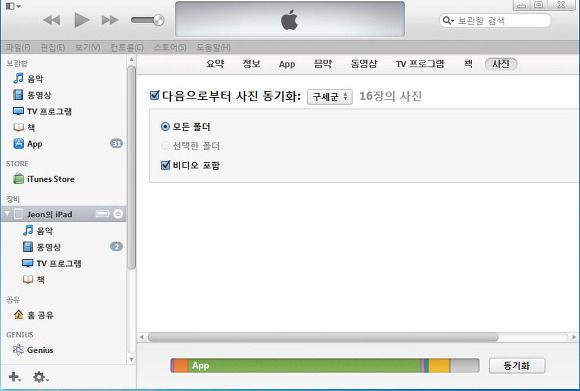The height and width of the screenshot is (391, 580).
Task: Click the 동기화 sync button
Action: (x=517, y=365)
